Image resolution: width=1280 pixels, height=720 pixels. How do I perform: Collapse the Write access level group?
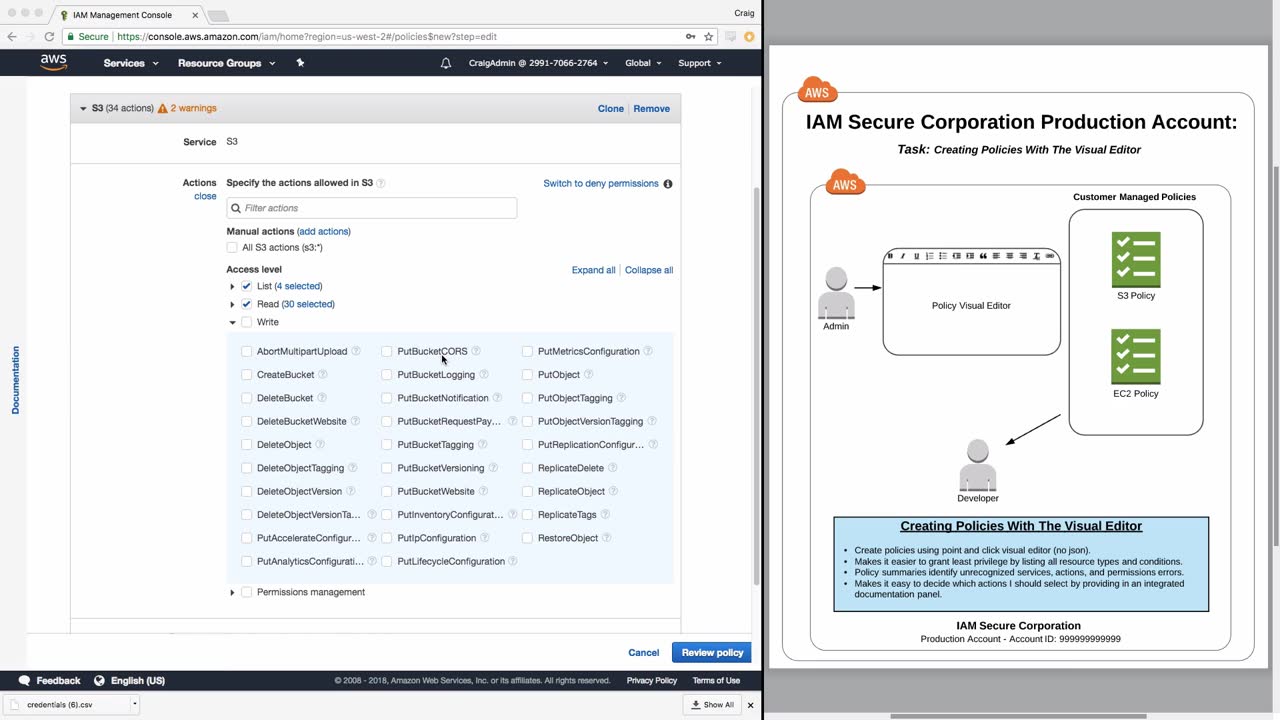coord(232,322)
